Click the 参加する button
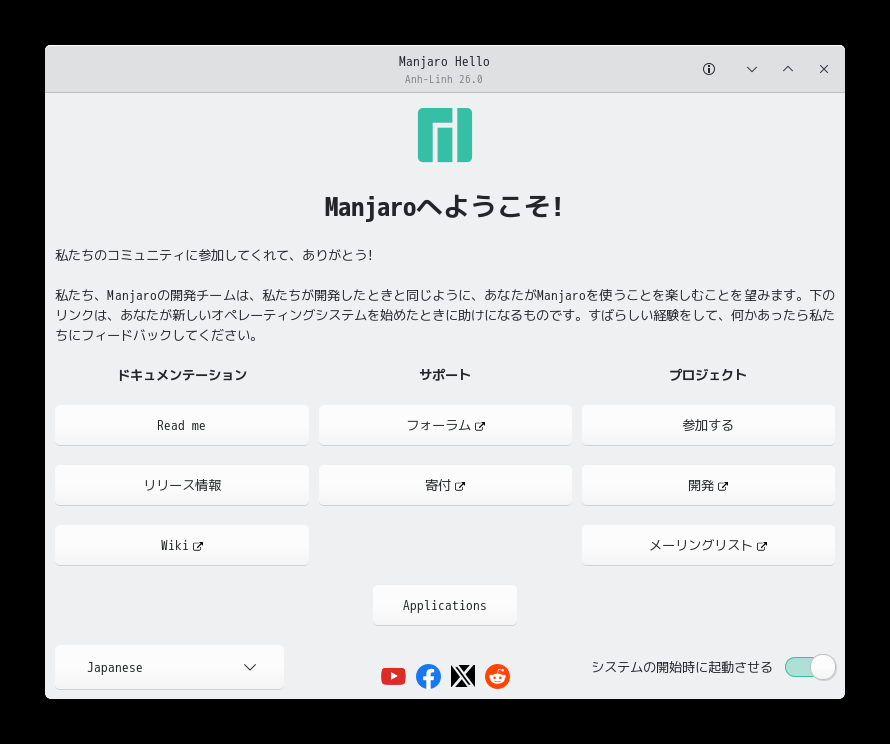Viewport: 890px width, 744px height. (708, 425)
